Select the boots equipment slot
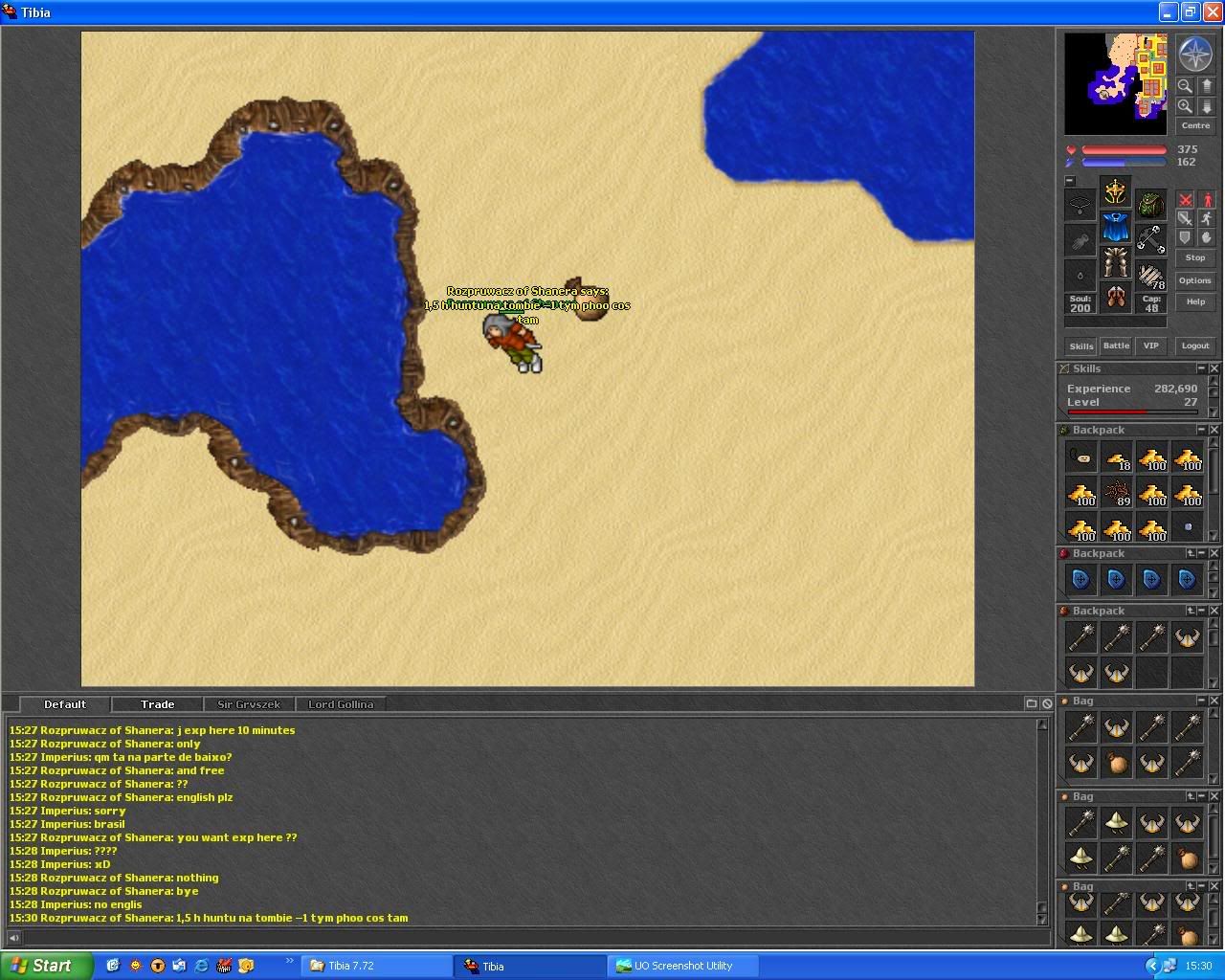Image resolution: width=1225 pixels, height=980 pixels. (1116, 298)
